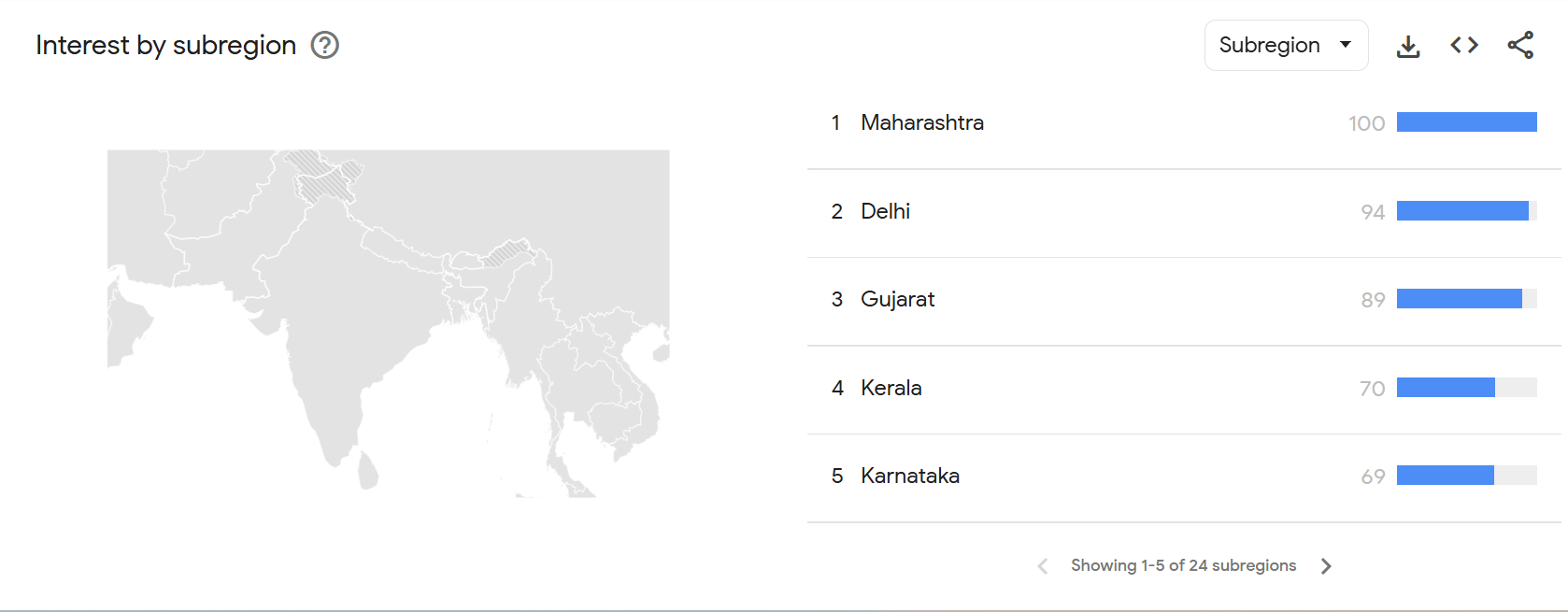Screen dimensions: 1568x612
Task: Choose Kerala from the subregion list
Action: coord(891,388)
